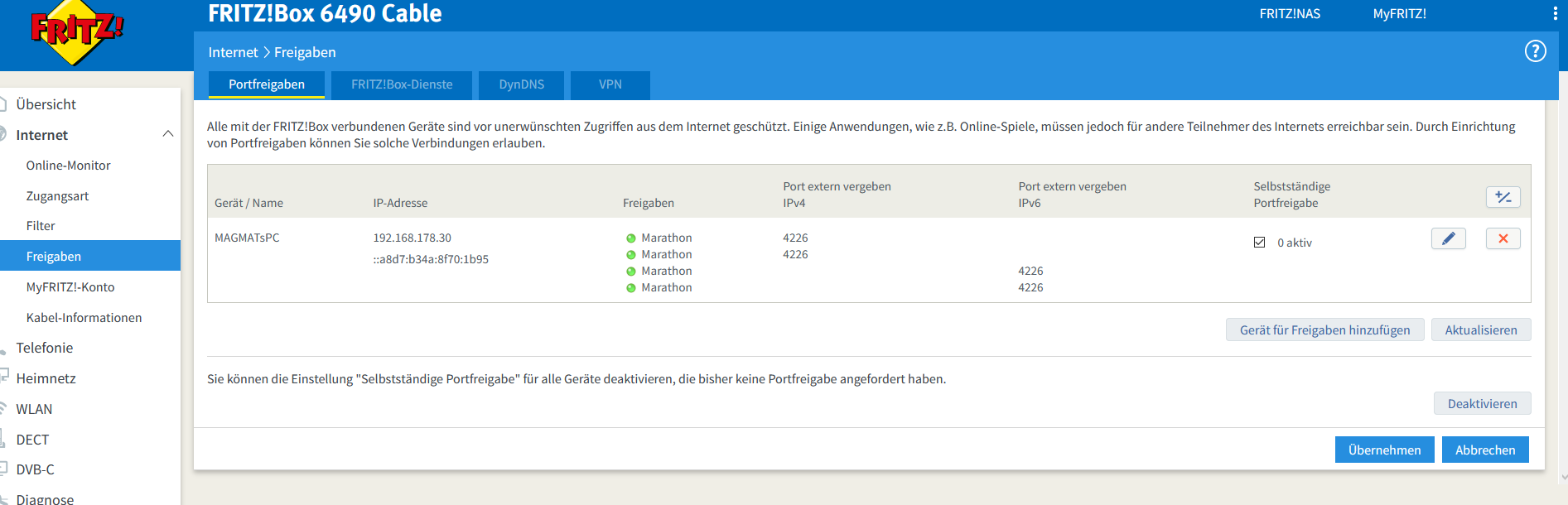Open the three-dot menu in header
This screenshot has height=505, width=1568.
pyautogui.click(x=1554, y=14)
